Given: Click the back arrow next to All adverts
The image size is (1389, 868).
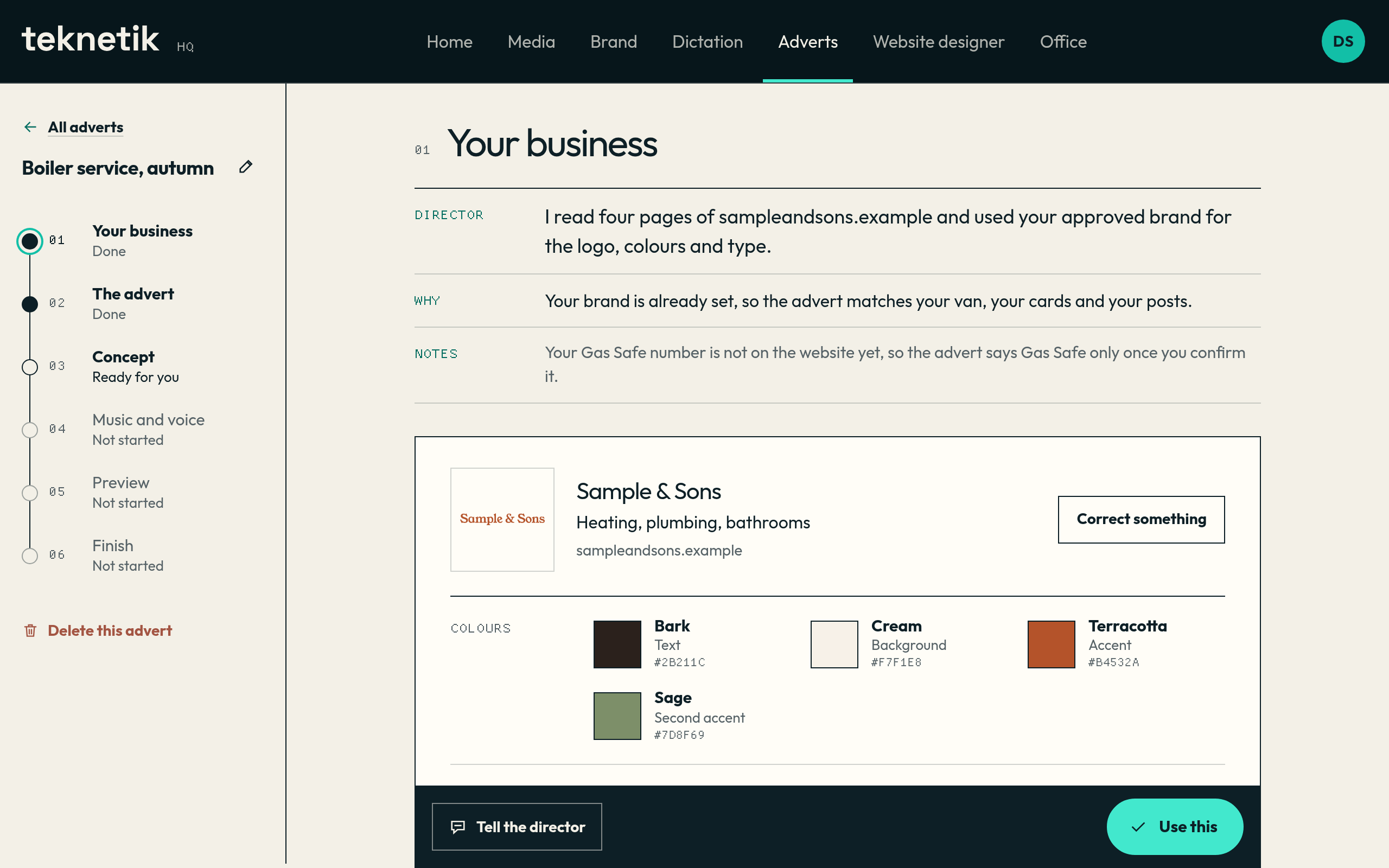Looking at the screenshot, I should [x=30, y=127].
